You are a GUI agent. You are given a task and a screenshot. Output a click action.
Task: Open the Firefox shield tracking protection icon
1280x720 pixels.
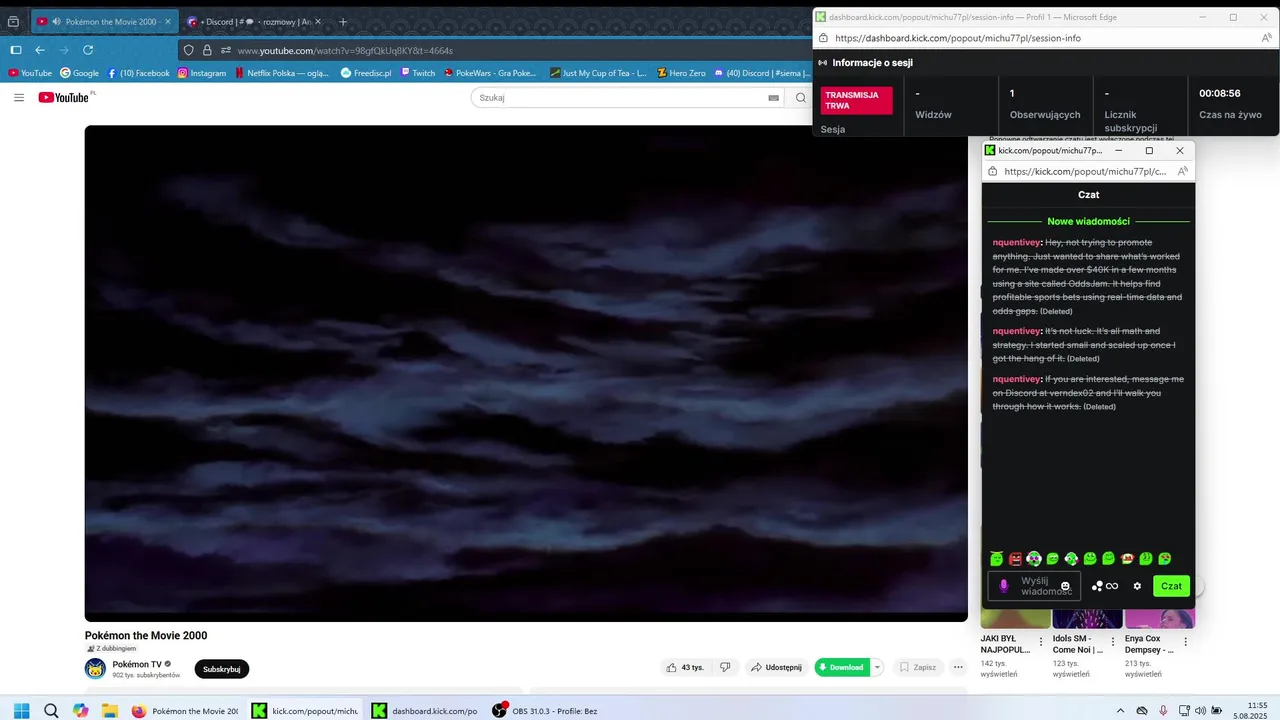pyautogui.click(x=189, y=50)
